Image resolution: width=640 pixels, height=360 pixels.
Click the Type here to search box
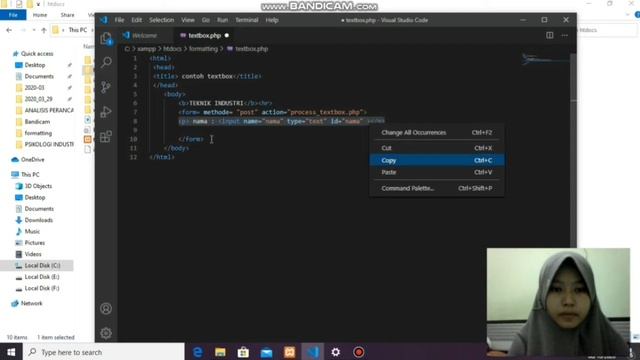click(x=104, y=352)
